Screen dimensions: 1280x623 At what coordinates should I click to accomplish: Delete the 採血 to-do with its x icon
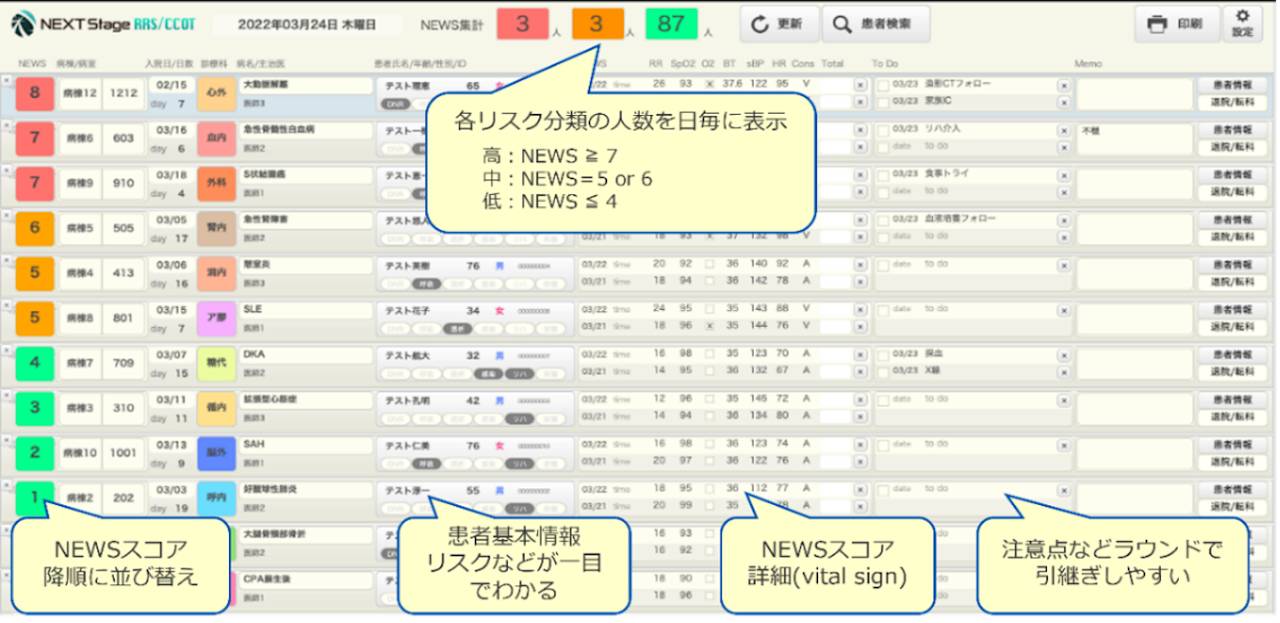point(1063,354)
